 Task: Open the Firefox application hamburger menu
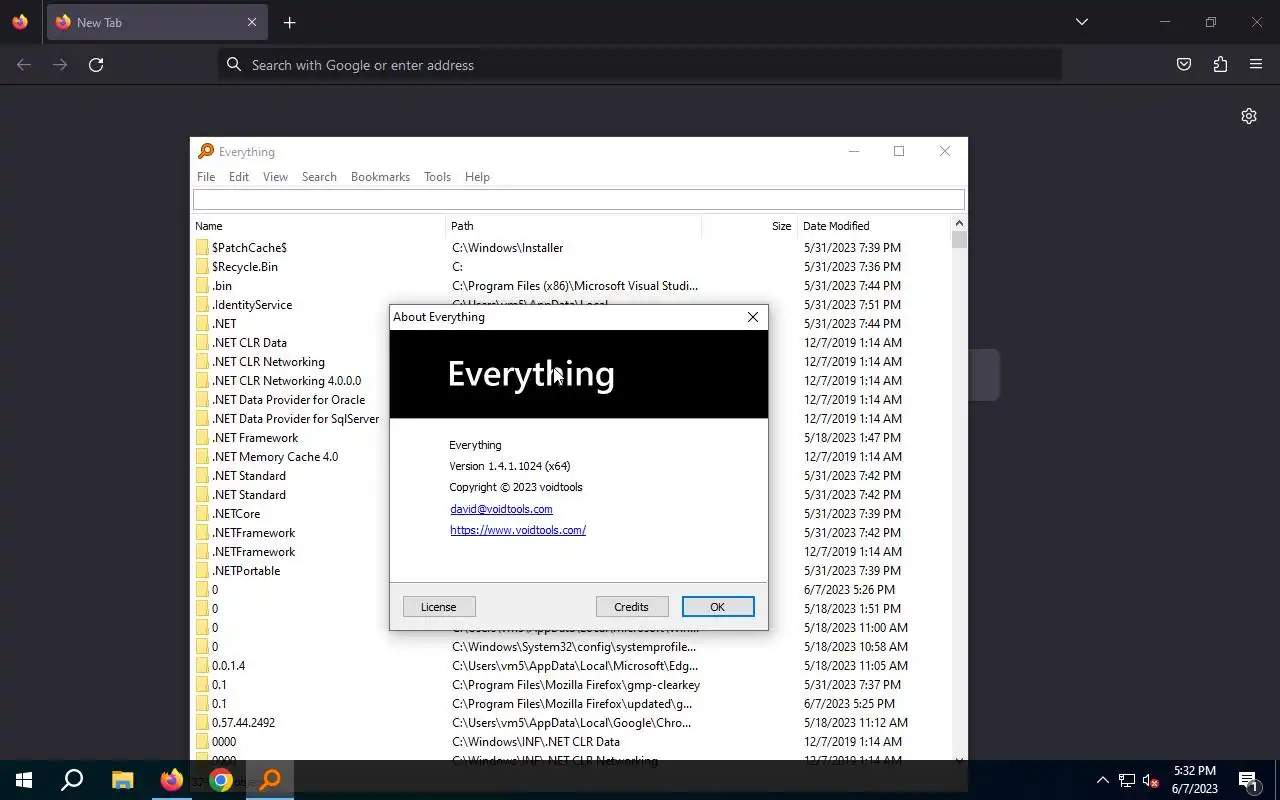click(x=1256, y=65)
